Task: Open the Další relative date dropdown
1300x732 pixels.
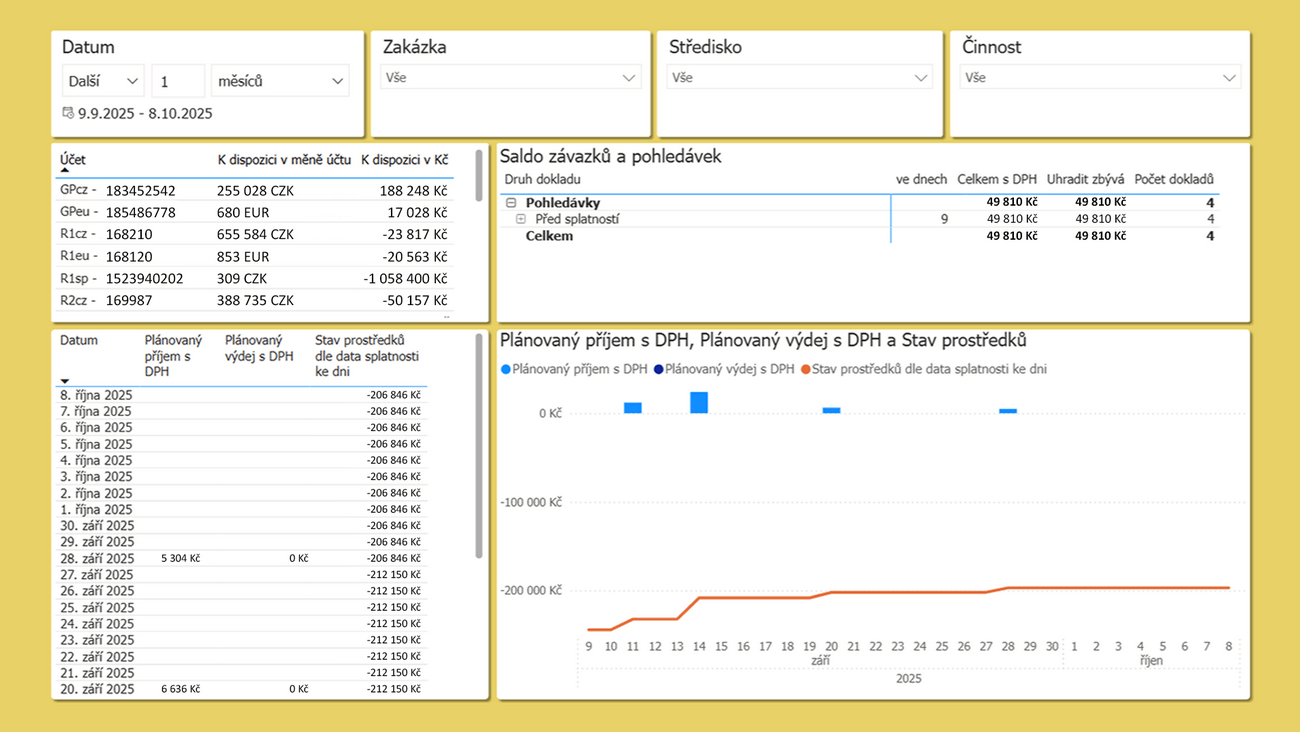Action: pyautogui.click(x=103, y=81)
